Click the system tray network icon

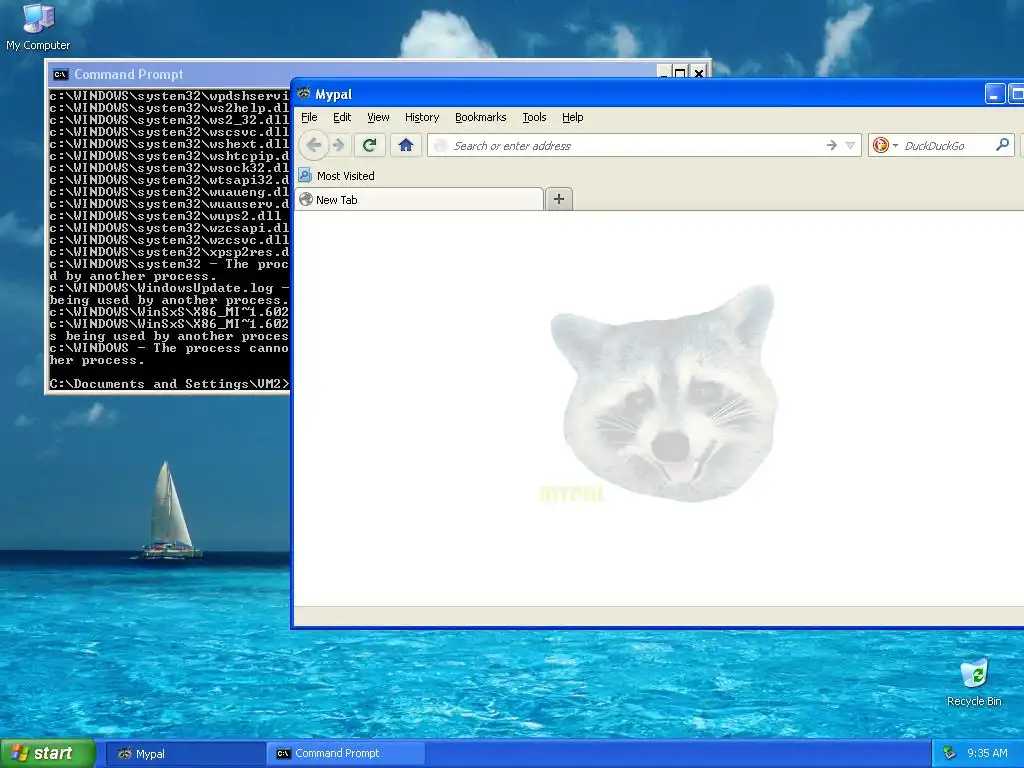coord(949,754)
